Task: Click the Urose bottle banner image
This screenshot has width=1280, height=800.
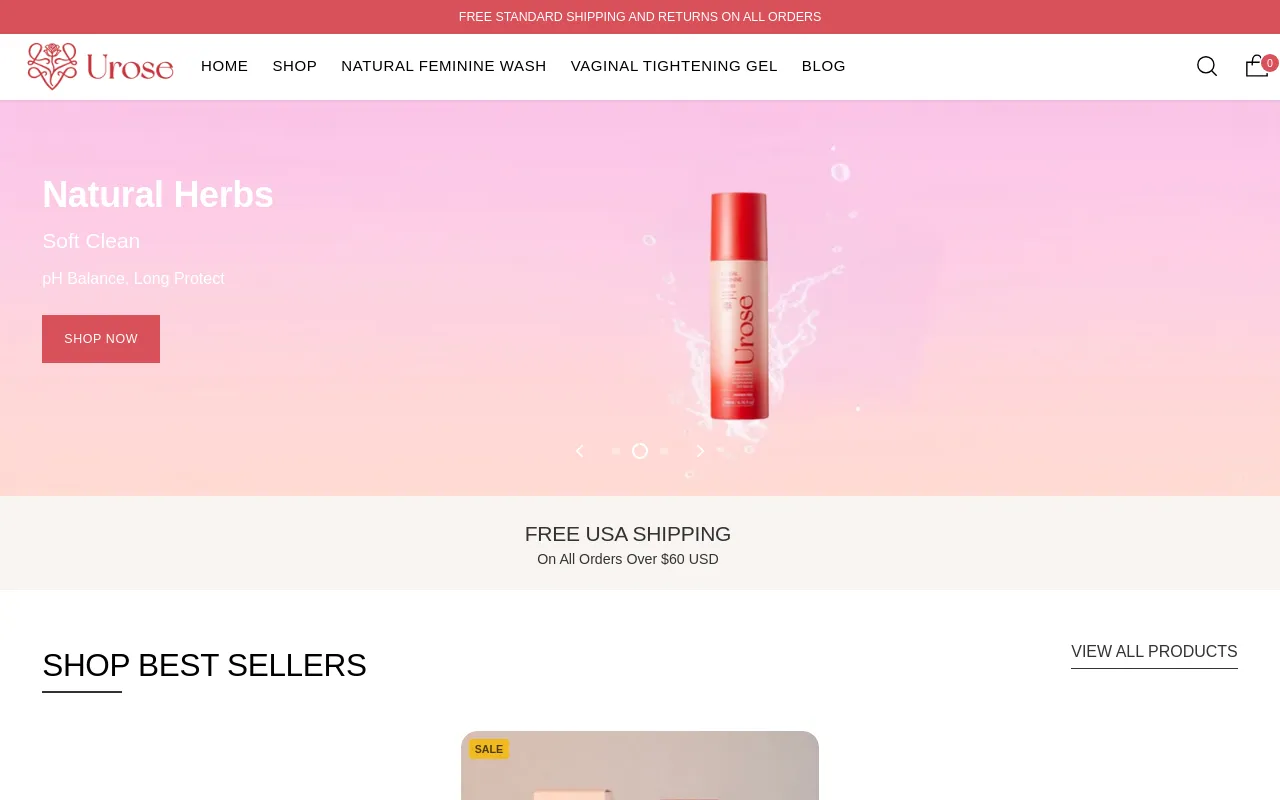Action: [x=740, y=305]
